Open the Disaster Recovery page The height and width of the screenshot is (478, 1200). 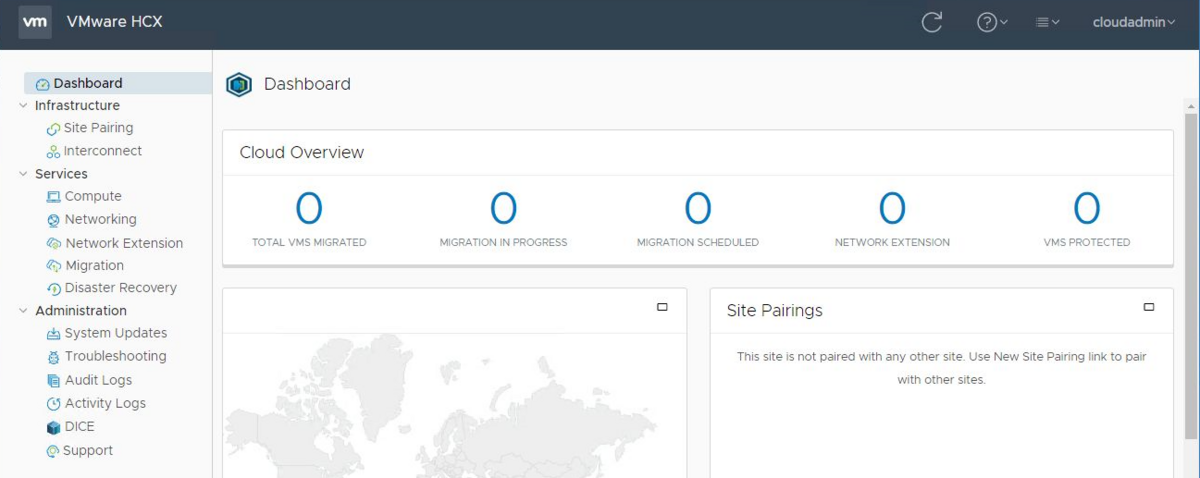121,288
